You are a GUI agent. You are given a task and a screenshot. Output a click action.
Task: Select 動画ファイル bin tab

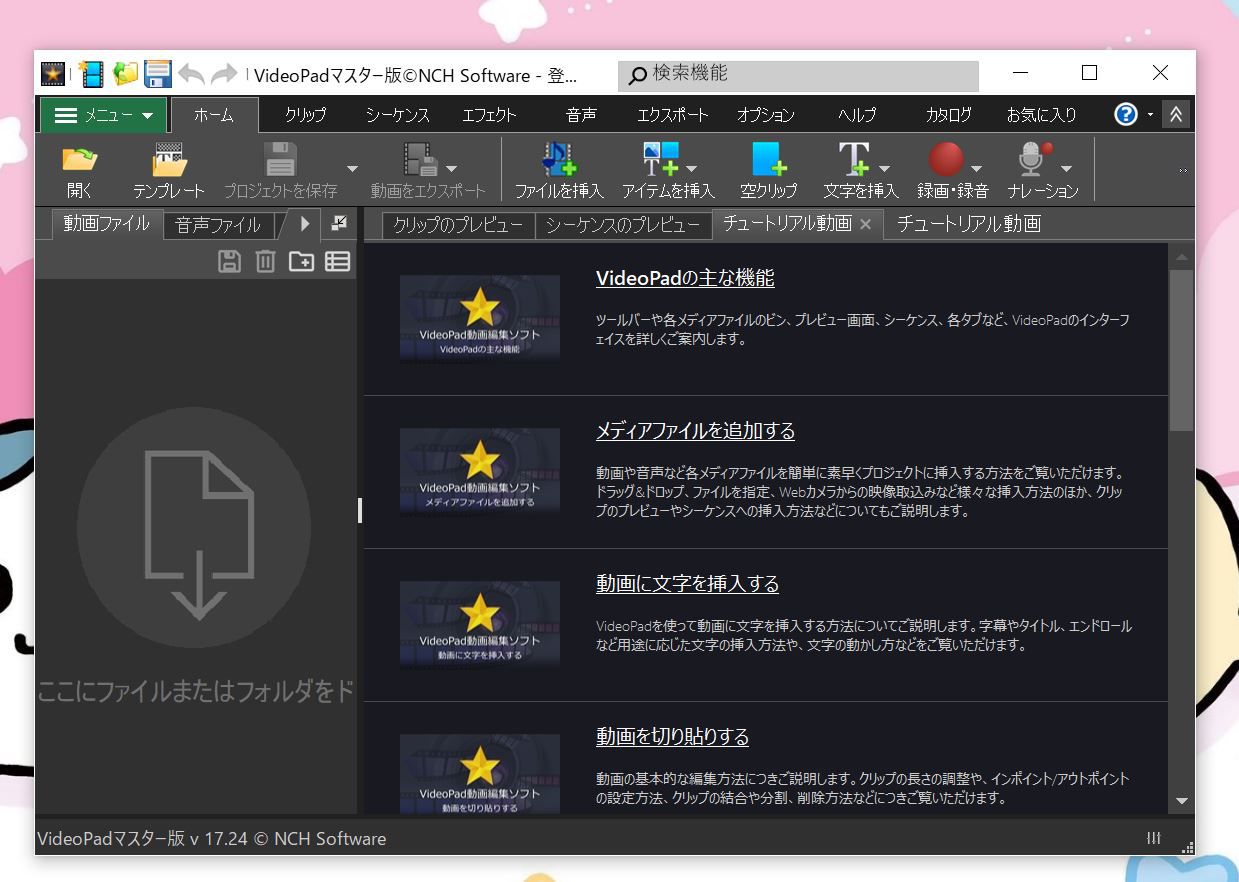pyautogui.click(x=106, y=224)
